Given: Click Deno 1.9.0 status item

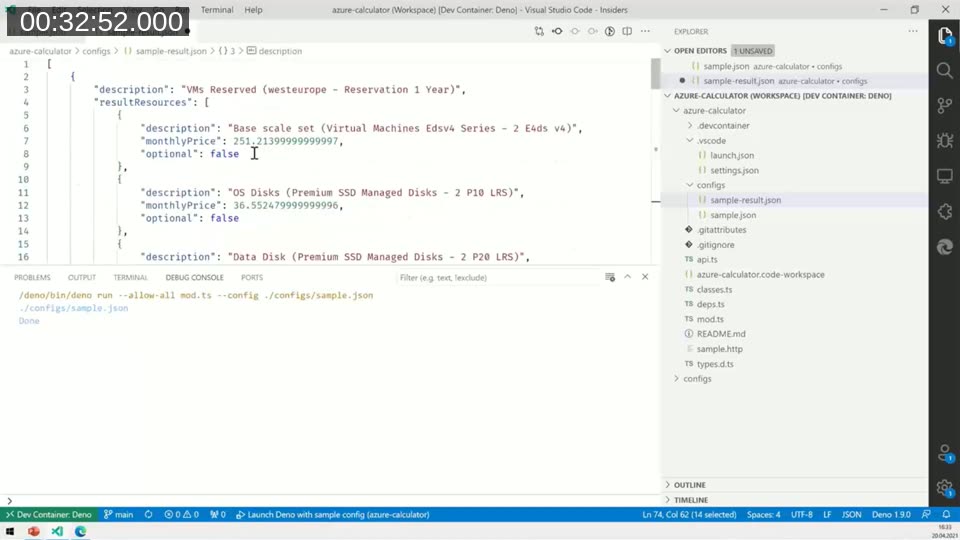Looking at the screenshot, I should pos(891,515).
